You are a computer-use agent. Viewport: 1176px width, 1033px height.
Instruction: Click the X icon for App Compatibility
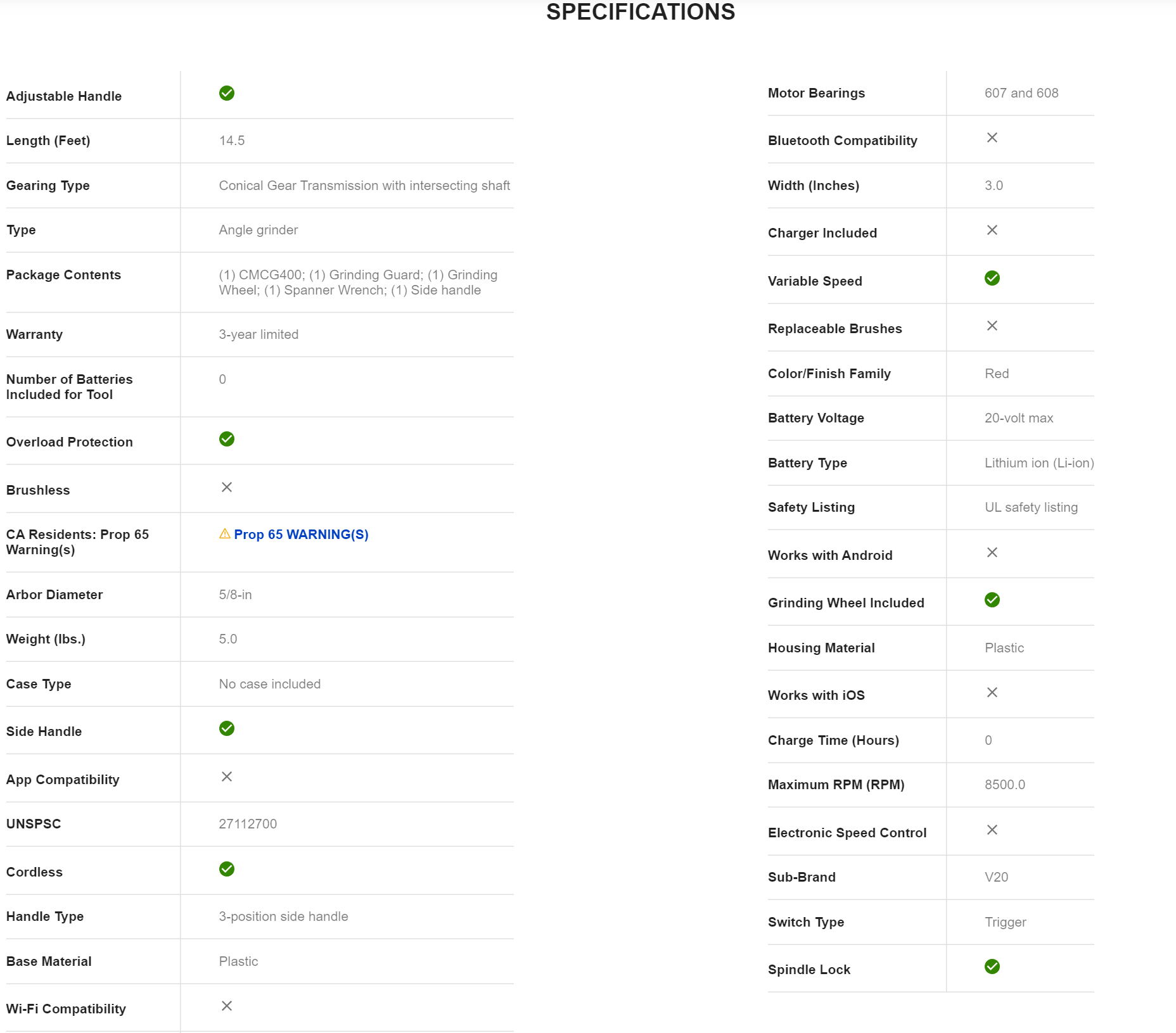point(227,776)
